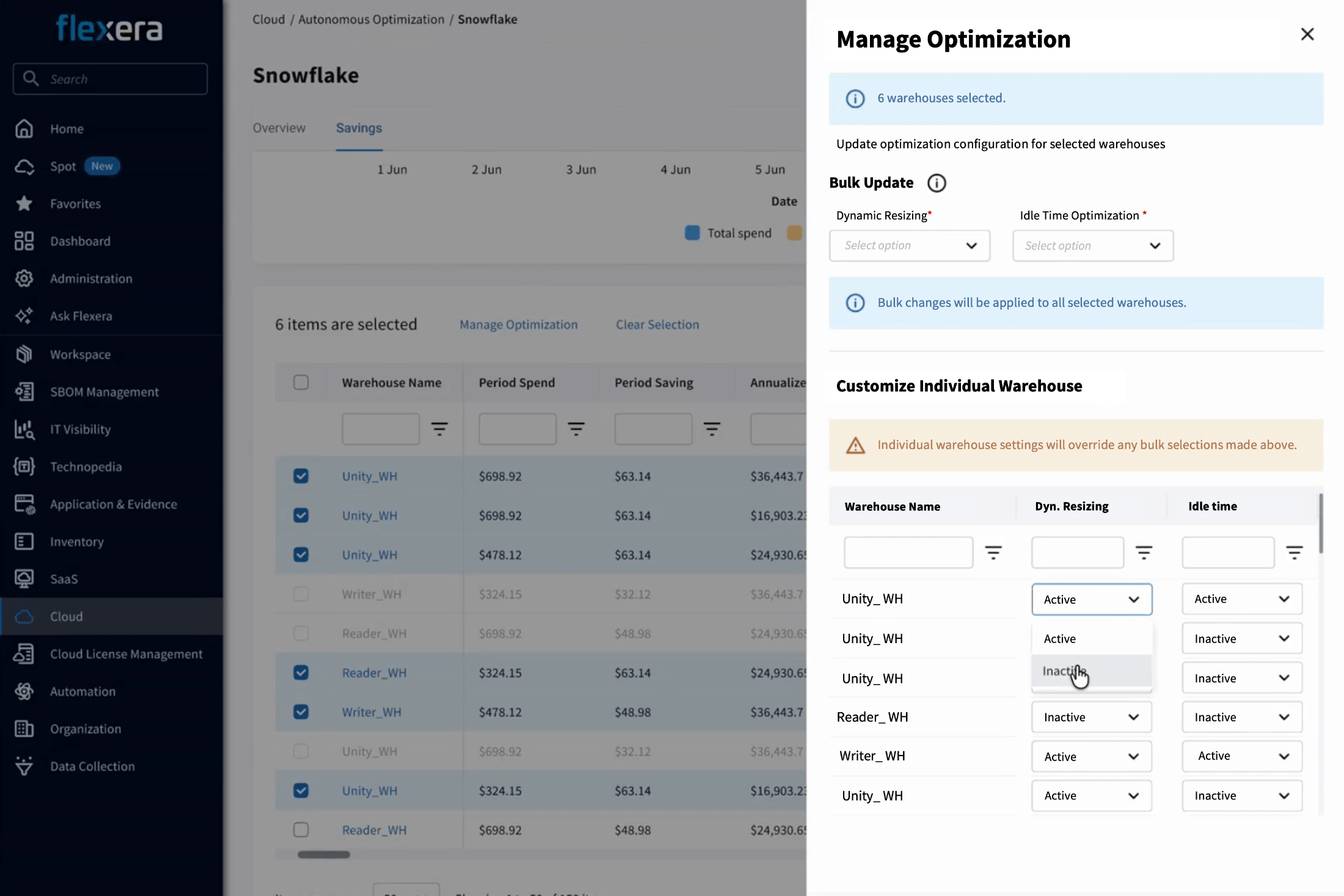The height and width of the screenshot is (896, 1344).
Task: Open Autonomous Optimization breadcrumb link
Action: [x=371, y=20]
